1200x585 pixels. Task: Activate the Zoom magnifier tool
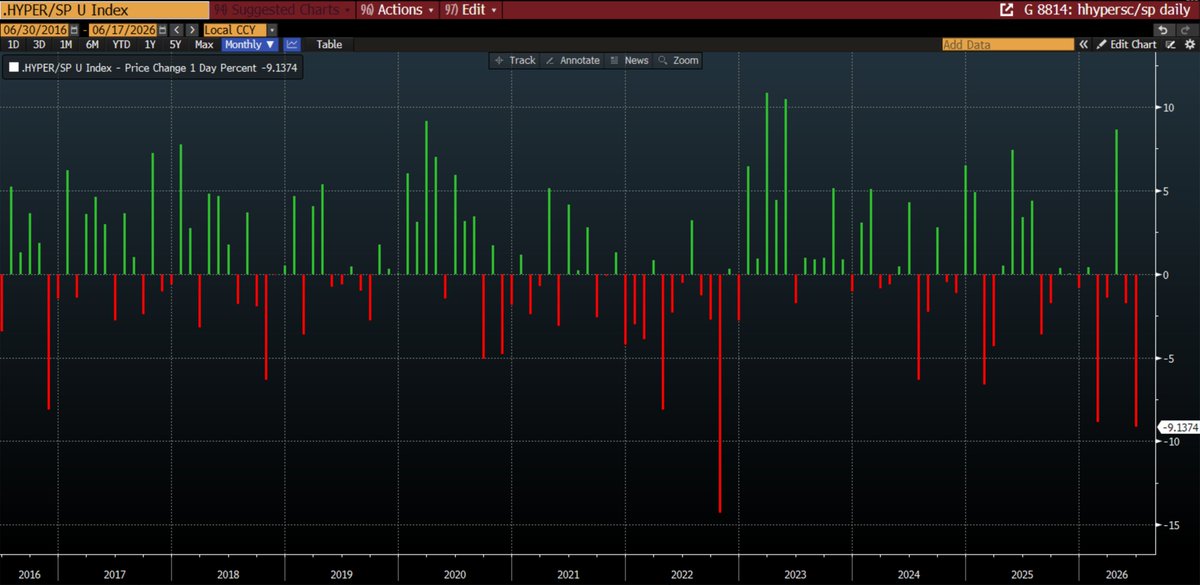[679, 60]
